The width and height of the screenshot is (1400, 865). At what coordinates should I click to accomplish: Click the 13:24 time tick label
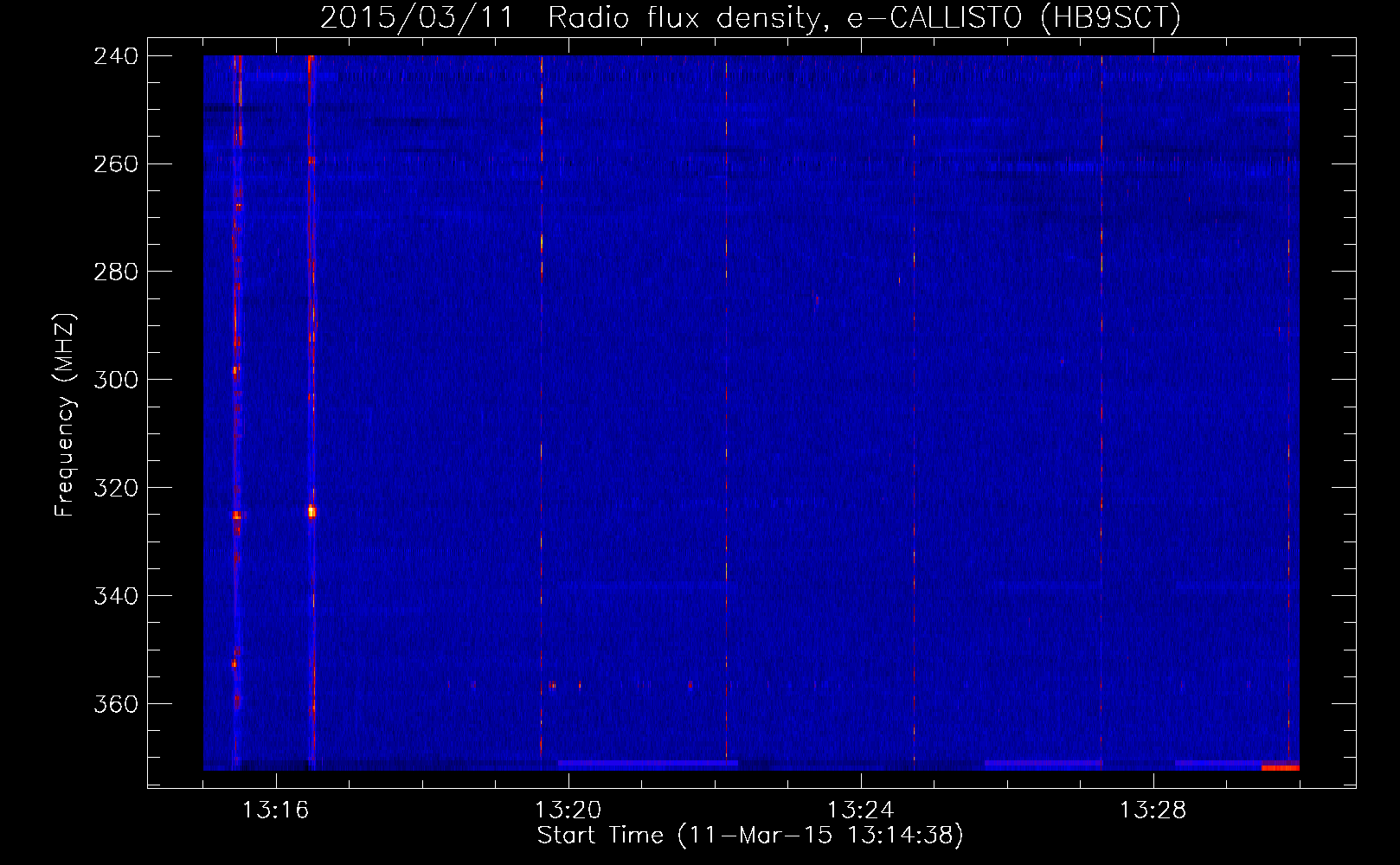coord(861,811)
